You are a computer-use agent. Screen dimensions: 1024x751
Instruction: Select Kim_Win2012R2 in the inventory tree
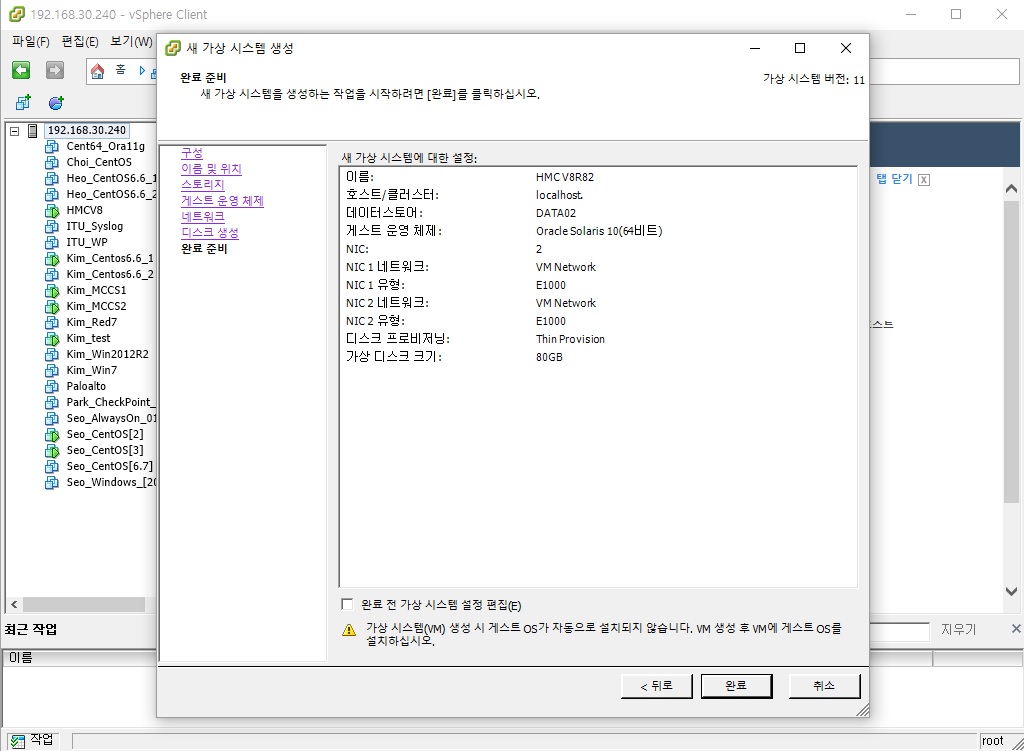[x=107, y=354]
